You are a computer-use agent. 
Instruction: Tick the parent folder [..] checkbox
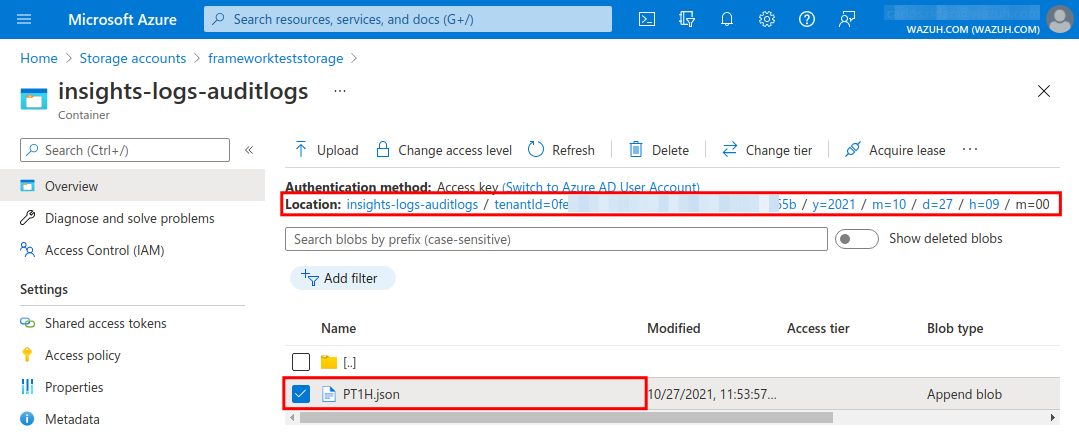tap(301, 362)
